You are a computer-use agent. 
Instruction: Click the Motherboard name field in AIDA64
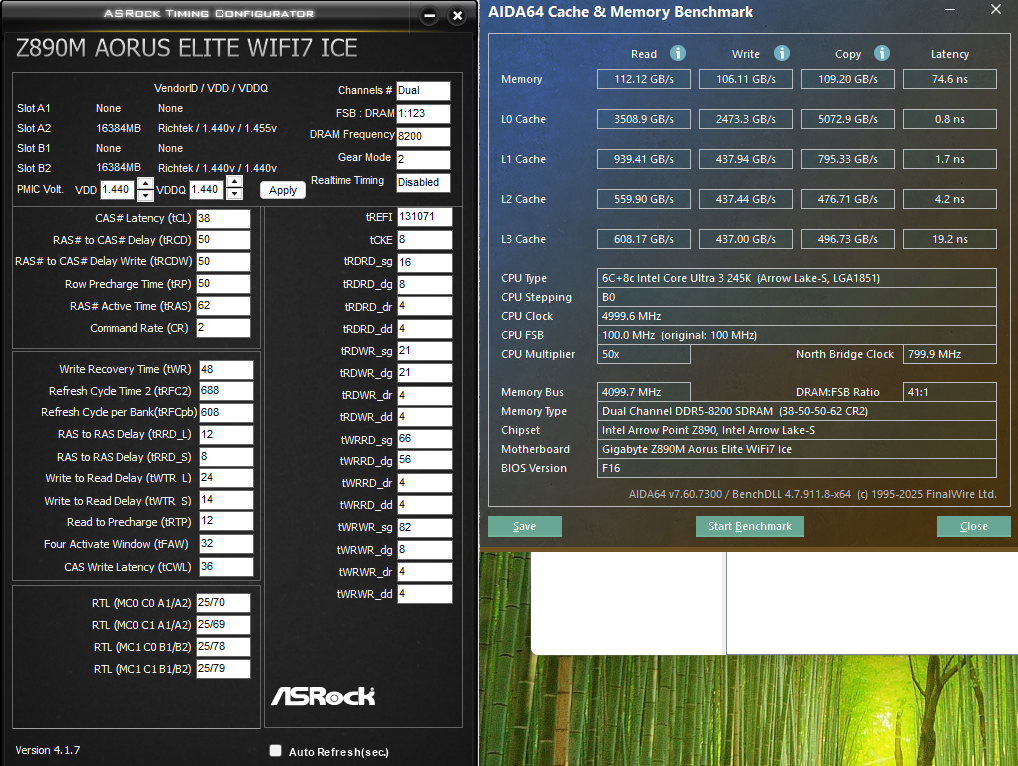point(797,449)
